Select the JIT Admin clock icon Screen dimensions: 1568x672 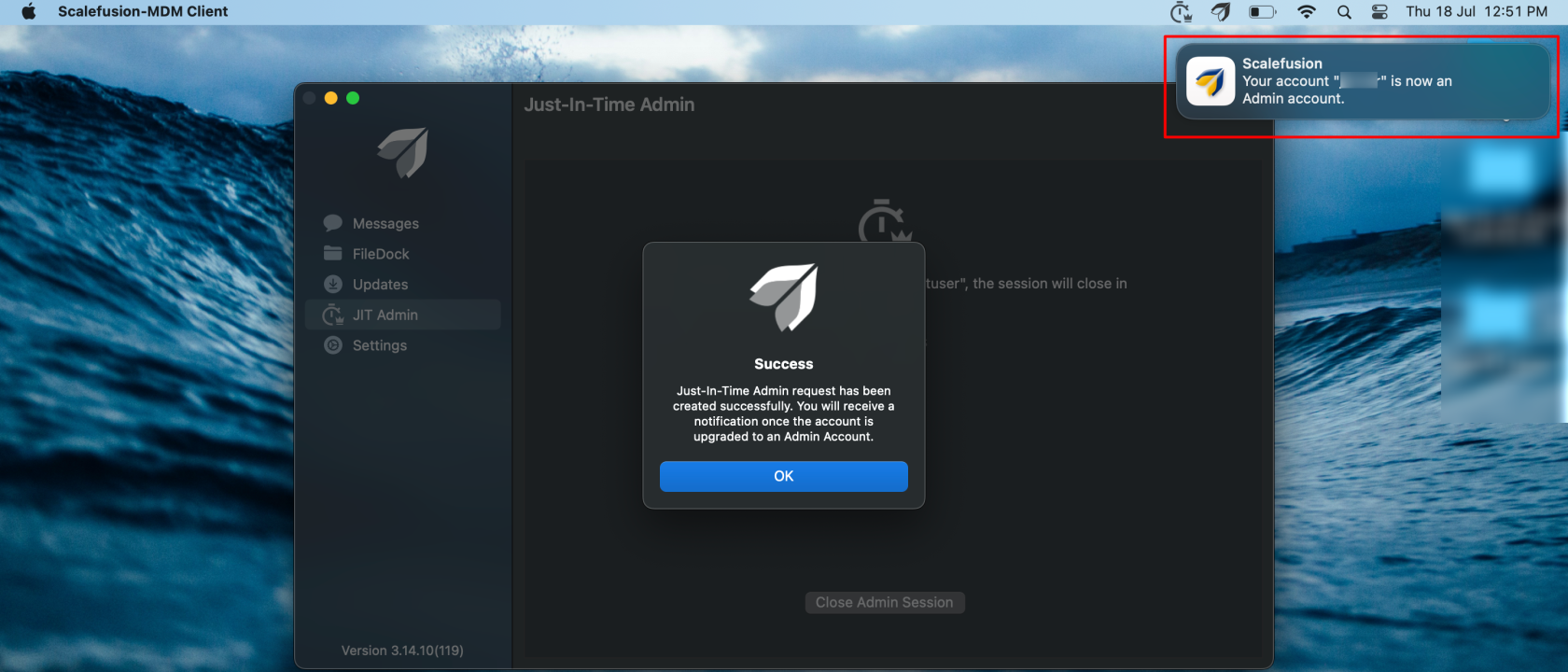click(x=332, y=315)
